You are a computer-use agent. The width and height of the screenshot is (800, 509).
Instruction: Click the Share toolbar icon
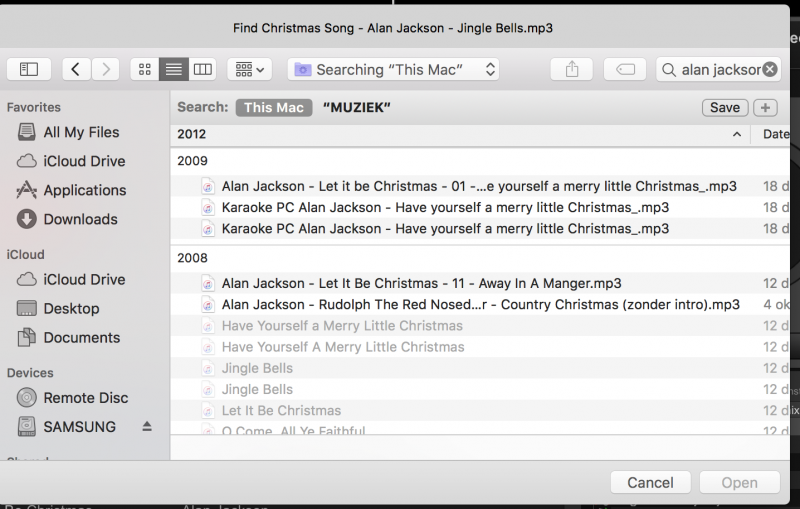572,69
